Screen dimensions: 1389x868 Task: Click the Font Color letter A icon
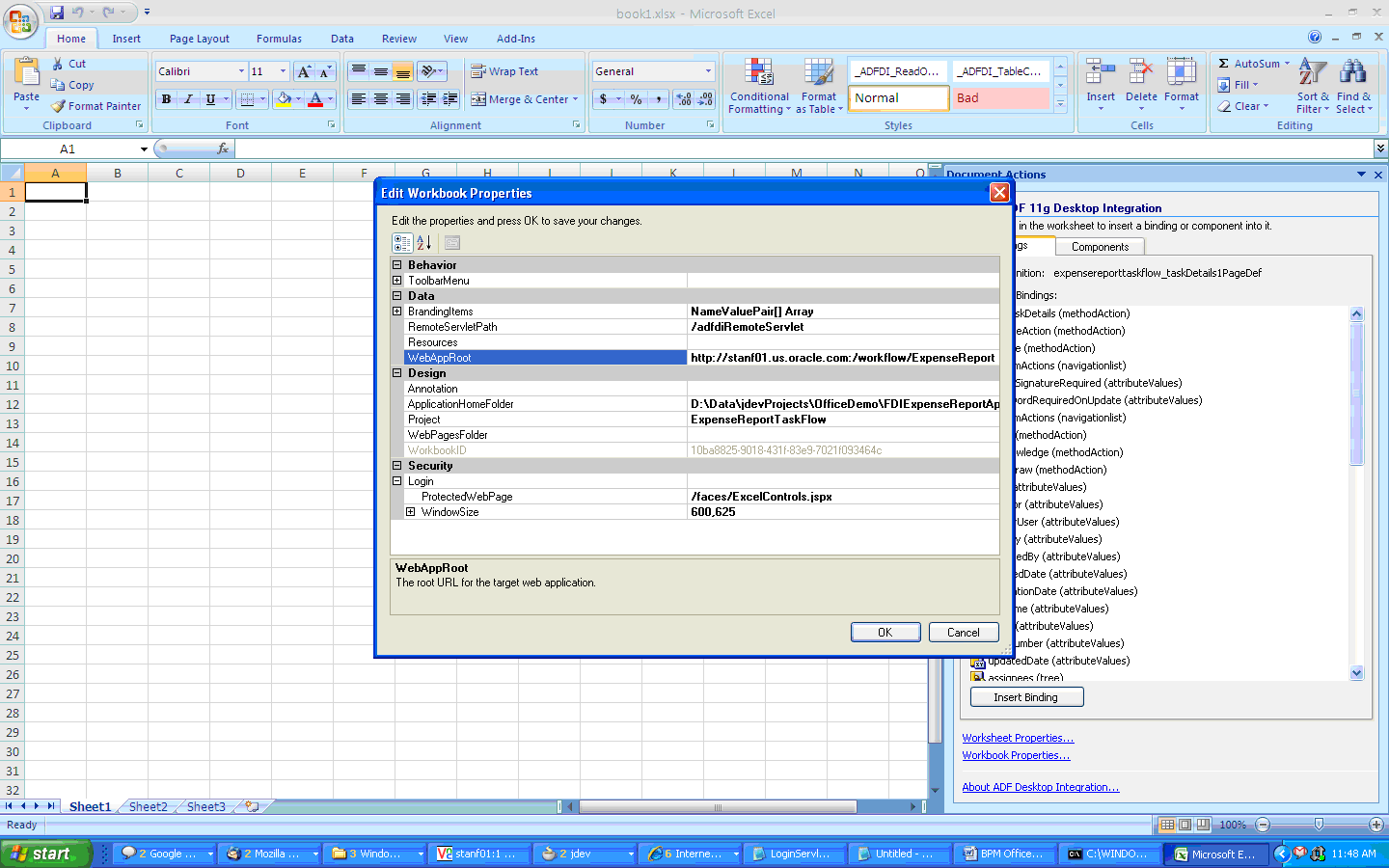pos(315,98)
